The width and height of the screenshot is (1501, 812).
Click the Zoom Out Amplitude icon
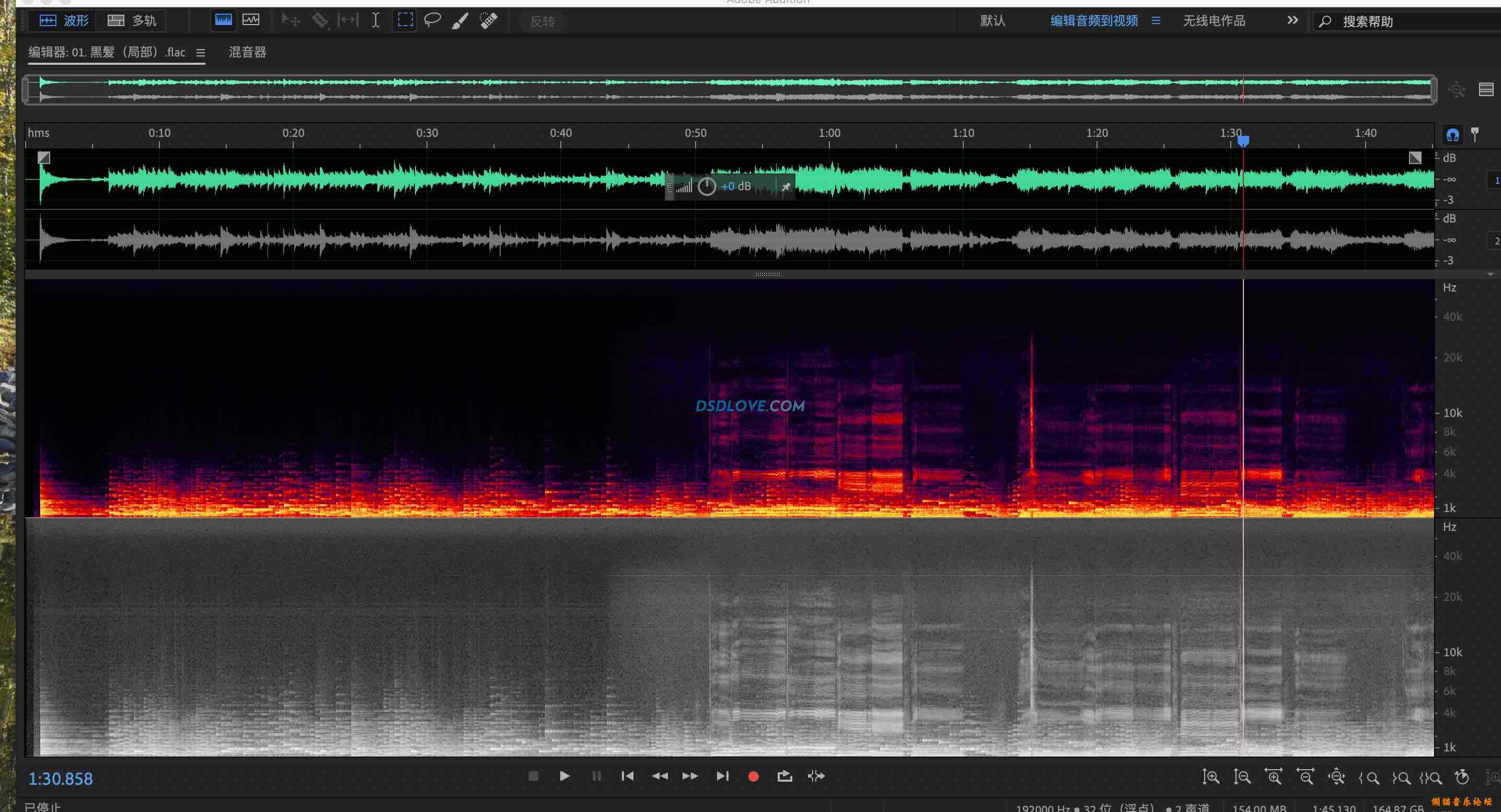point(1242,776)
